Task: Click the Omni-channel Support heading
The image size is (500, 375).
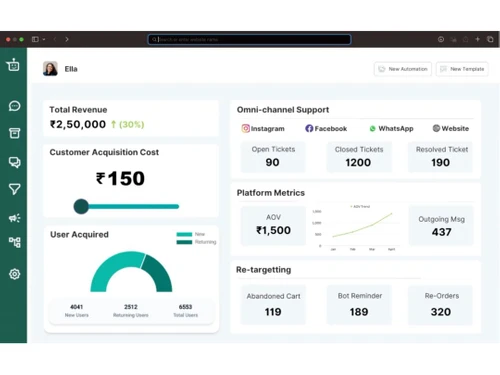Action: pyautogui.click(x=283, y=110)
